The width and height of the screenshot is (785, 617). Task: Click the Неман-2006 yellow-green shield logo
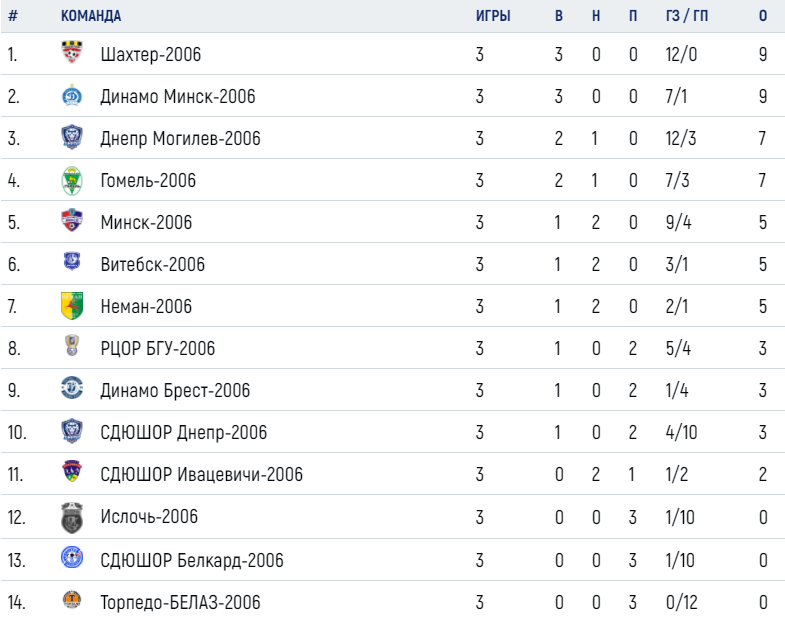coord(72,306)
